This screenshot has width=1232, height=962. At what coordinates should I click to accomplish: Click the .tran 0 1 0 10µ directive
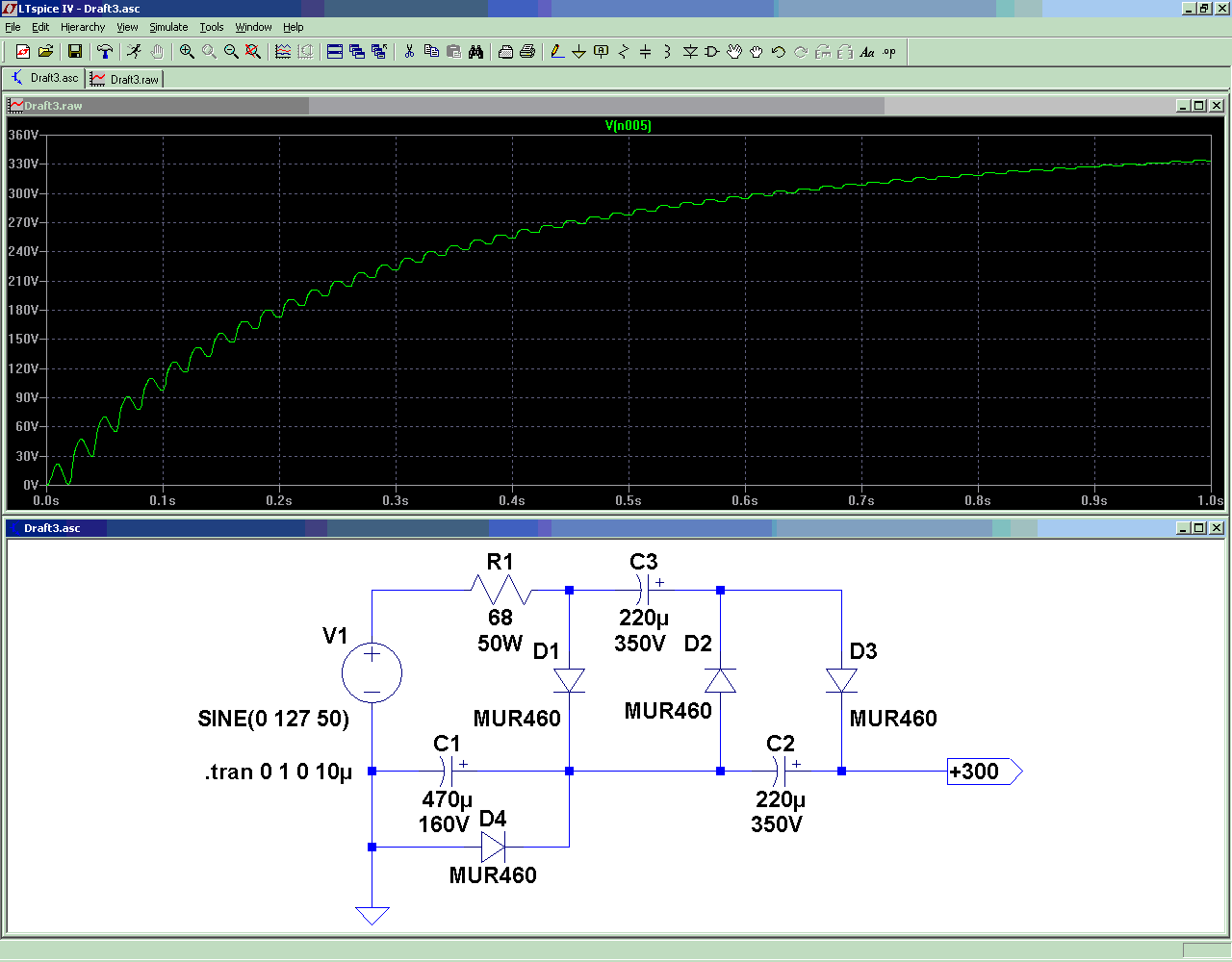[x=278, y=772]
